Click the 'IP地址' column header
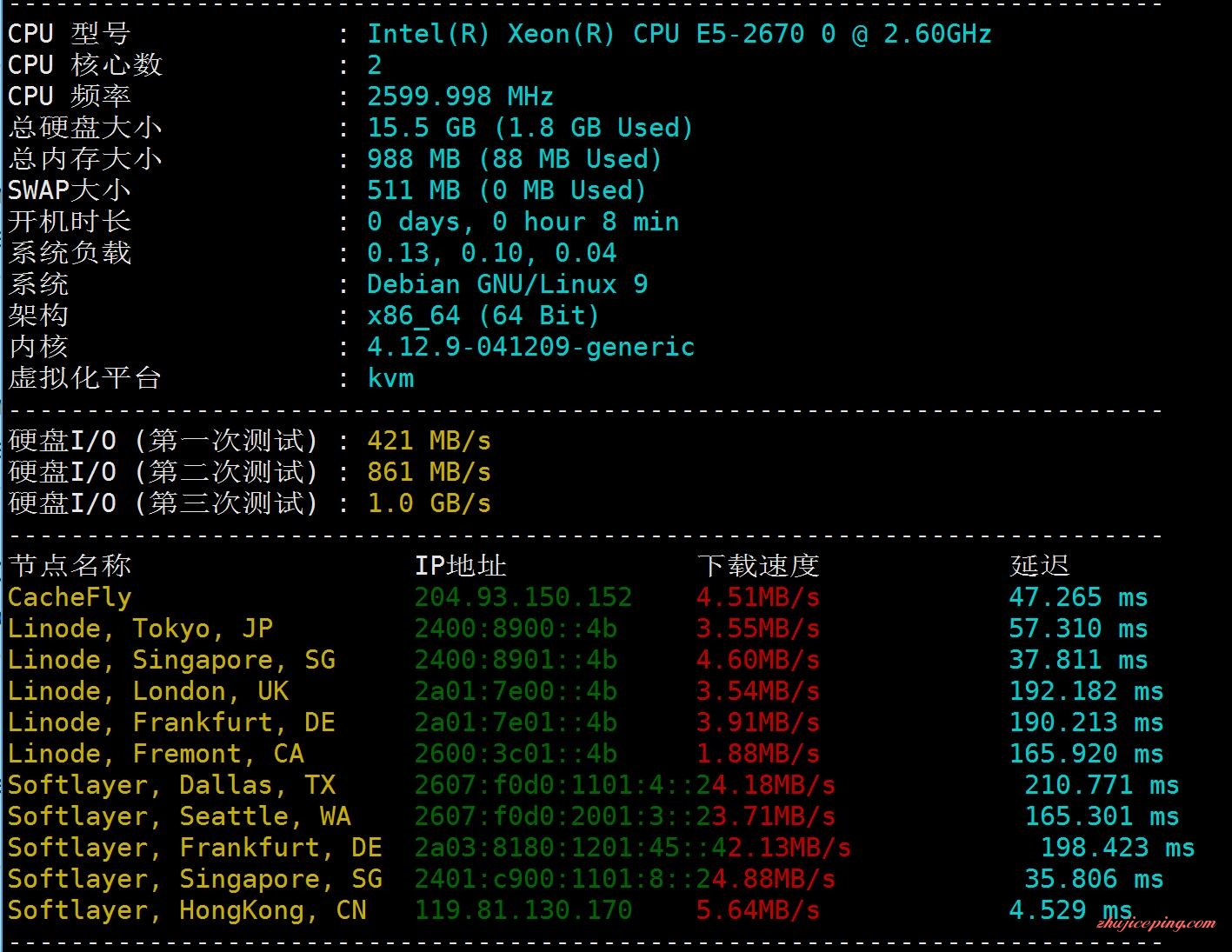 pyautogui.click(x=460, y=566)
